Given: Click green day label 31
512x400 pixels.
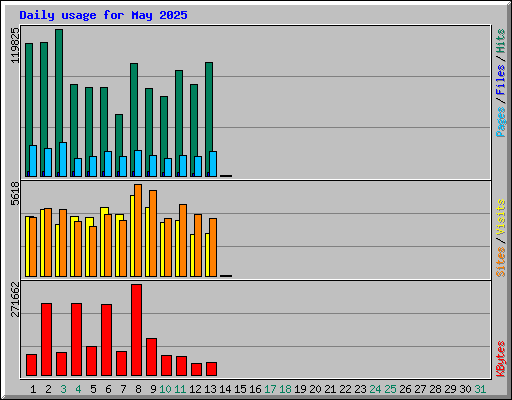Looking at the screenshot, I should tap(480, 389).
